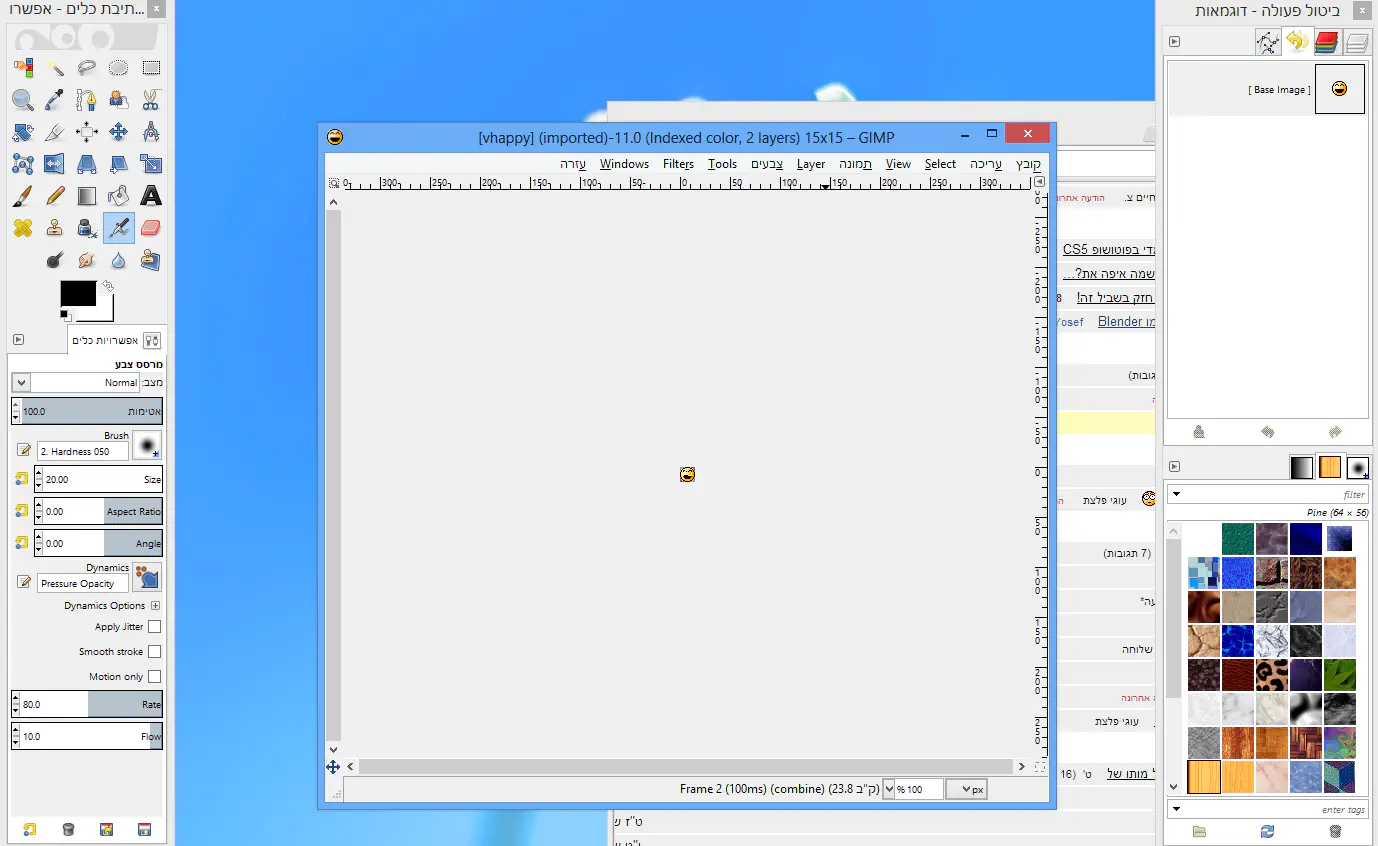Select the Smudge tool
Screen dimensions: 1378x846
(86, 260)
